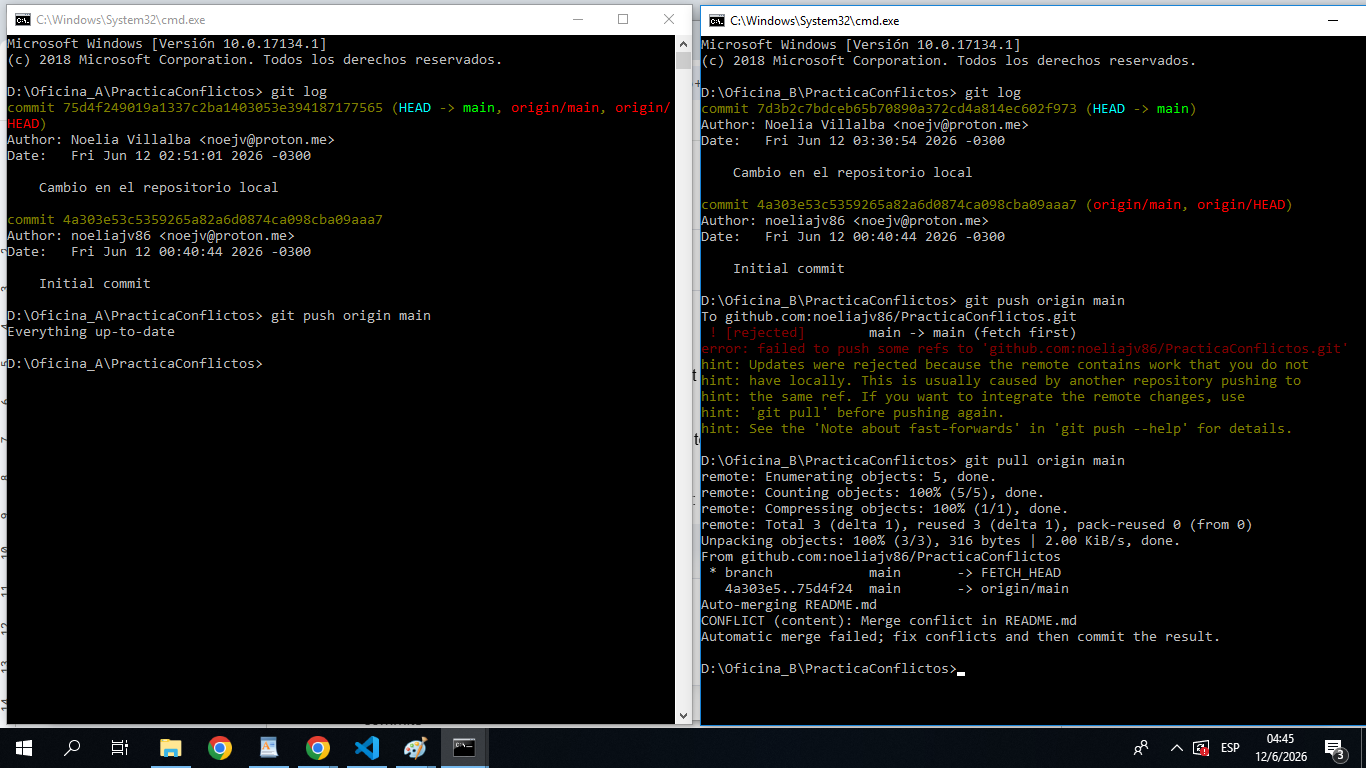Click commit hash 75d4f249019a1337 in Oficina_A

222,107
